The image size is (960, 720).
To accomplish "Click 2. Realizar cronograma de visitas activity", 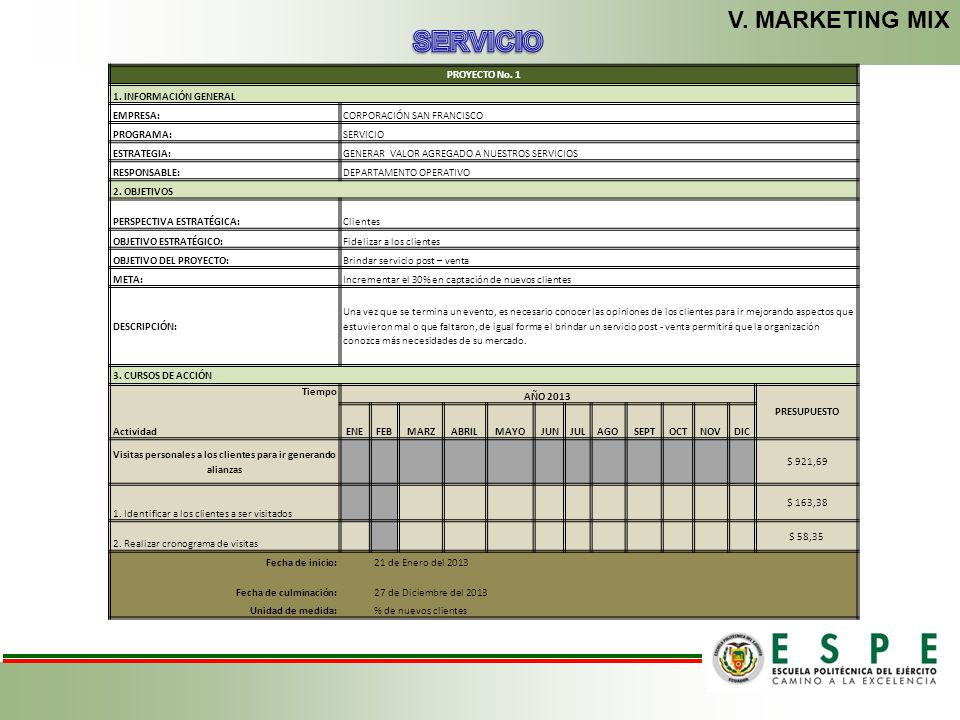I will click(x=224, y=536).
